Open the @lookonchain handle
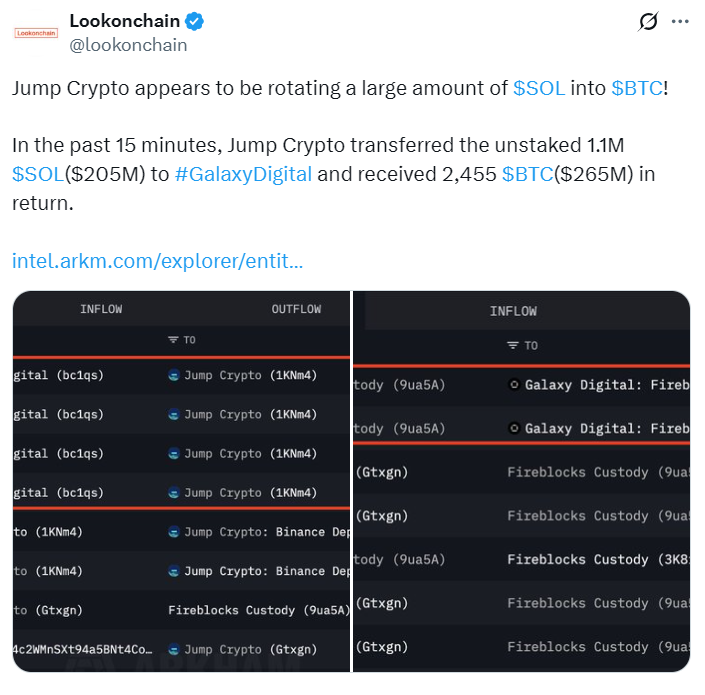Image resolution: width=705 pixels, height=695 pixels. (x=128, y=45)
